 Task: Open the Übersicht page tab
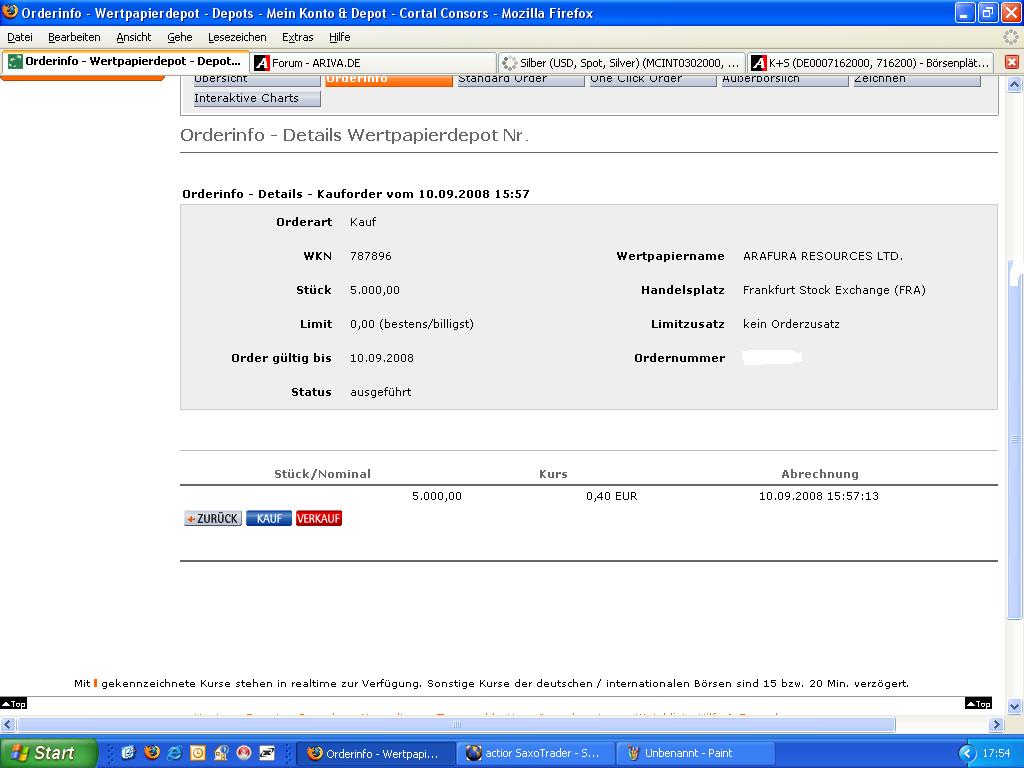tap(257, 80)
